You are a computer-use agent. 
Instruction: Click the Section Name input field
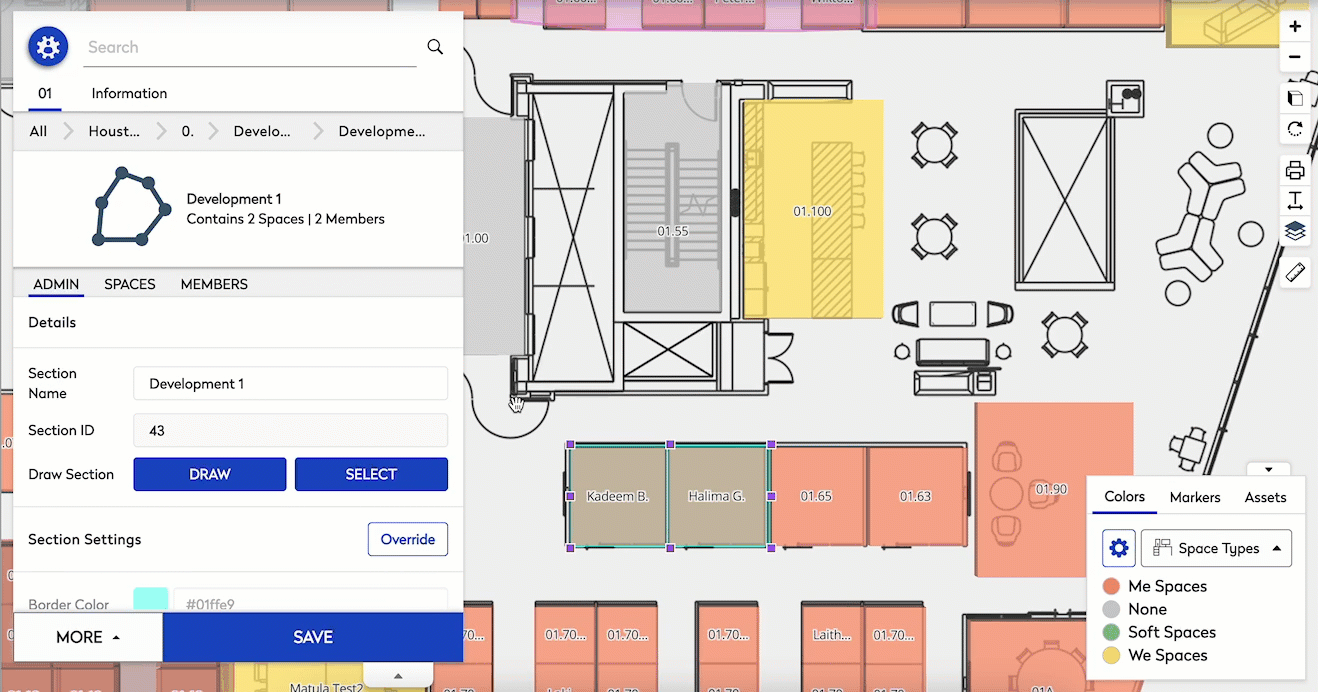click(290, 384)
